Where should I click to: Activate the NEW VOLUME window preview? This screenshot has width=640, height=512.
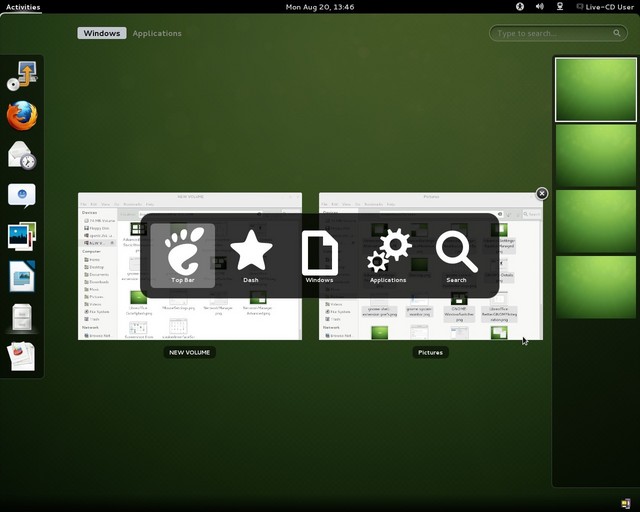pyautogui.click(x=190, y=266)
